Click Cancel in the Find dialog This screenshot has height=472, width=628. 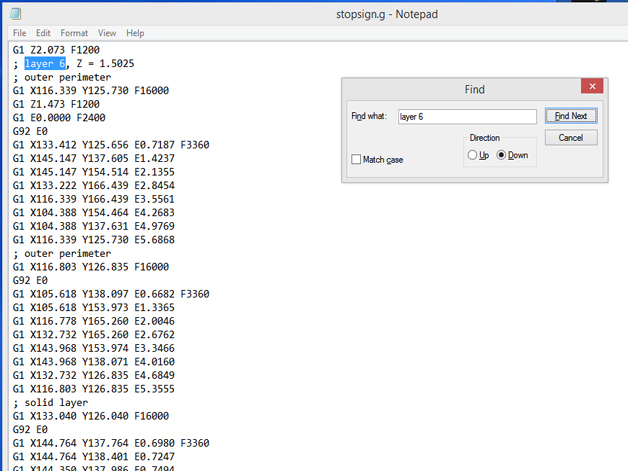point(571,138)
